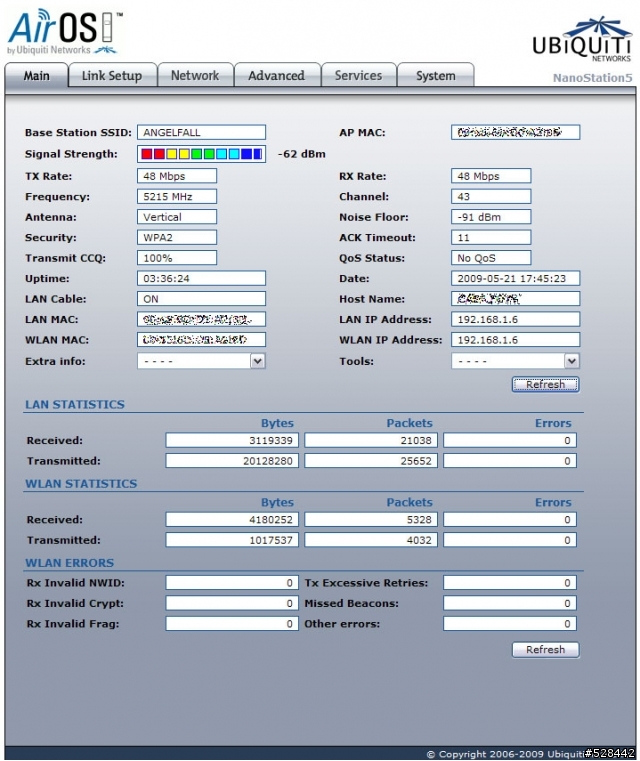
Task: Click WLAN transmitted bytes 1017537
Action: point(232,540)
